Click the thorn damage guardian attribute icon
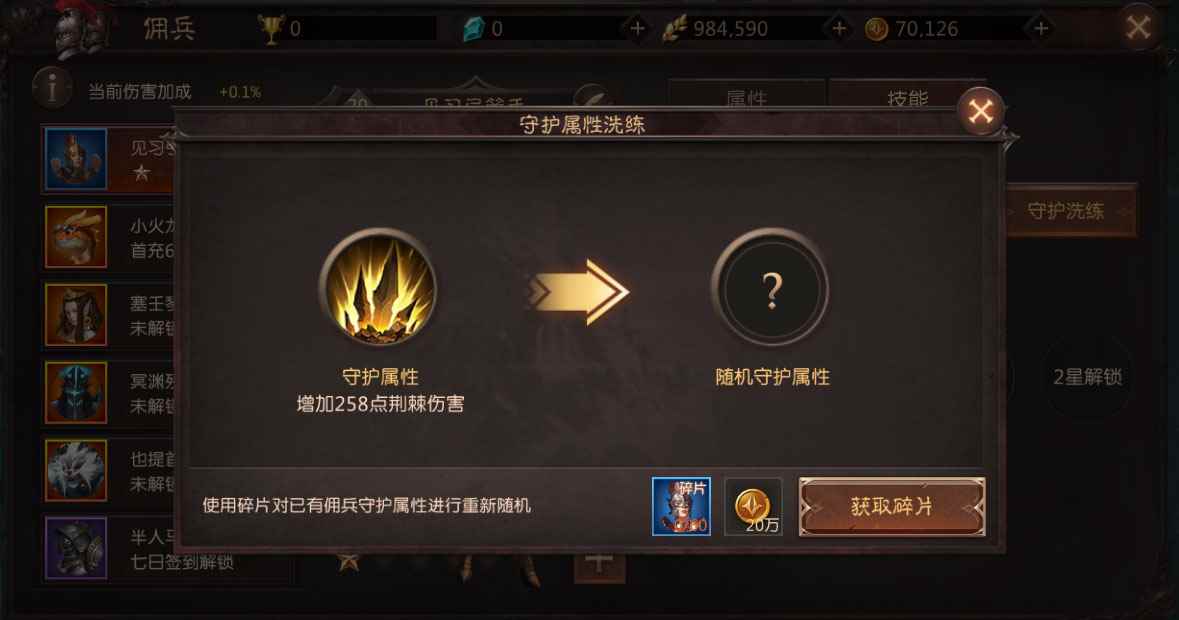The image size is (1179, 620). 379,287
